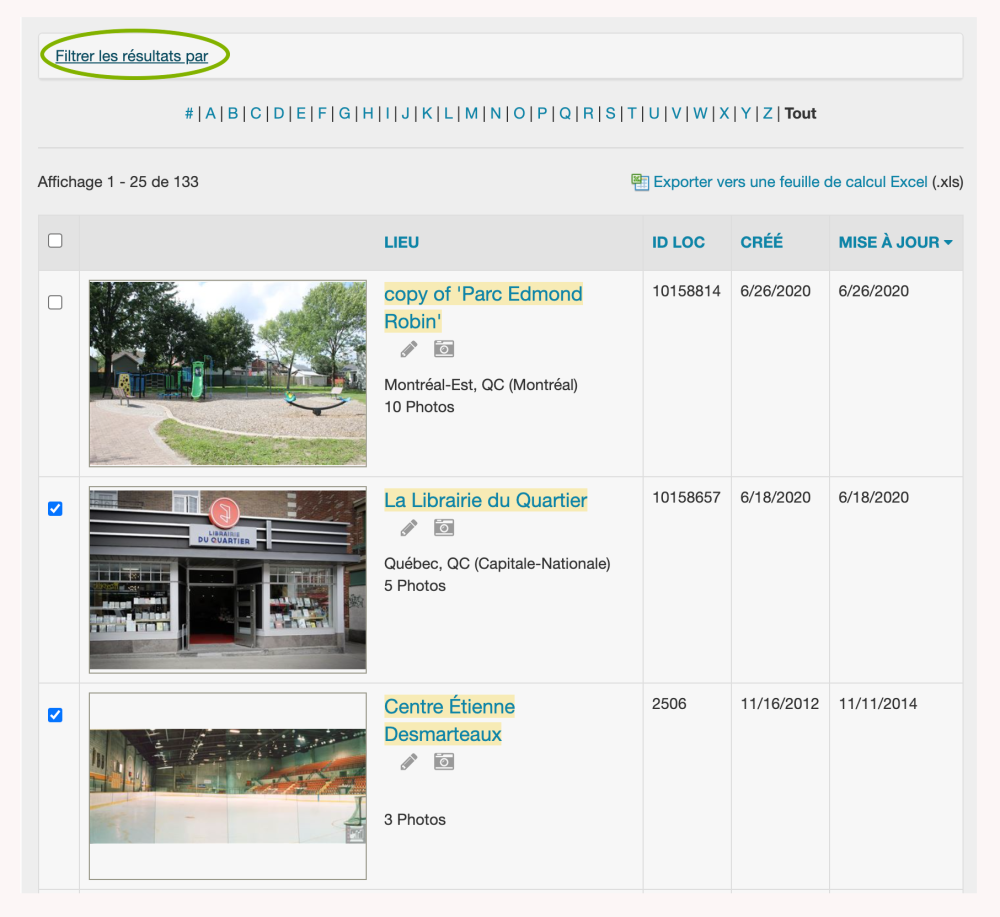Filter locations by letter Q

pyautogui.click(x=565, y=114)
